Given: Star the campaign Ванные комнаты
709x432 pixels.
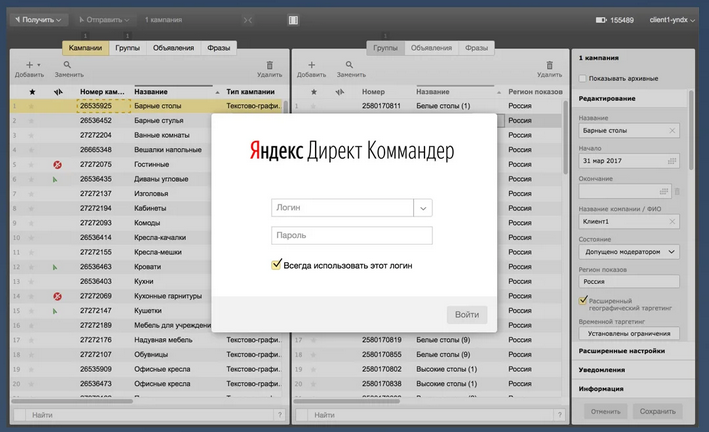Looking at the screenshot, I should pyautogui.click(x=31, y=135).
